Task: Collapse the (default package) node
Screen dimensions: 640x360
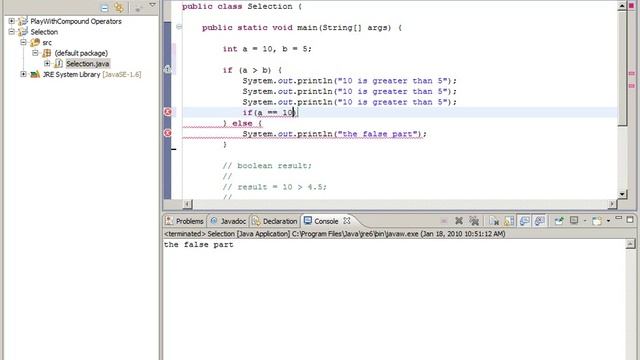Action: (35, 53)
